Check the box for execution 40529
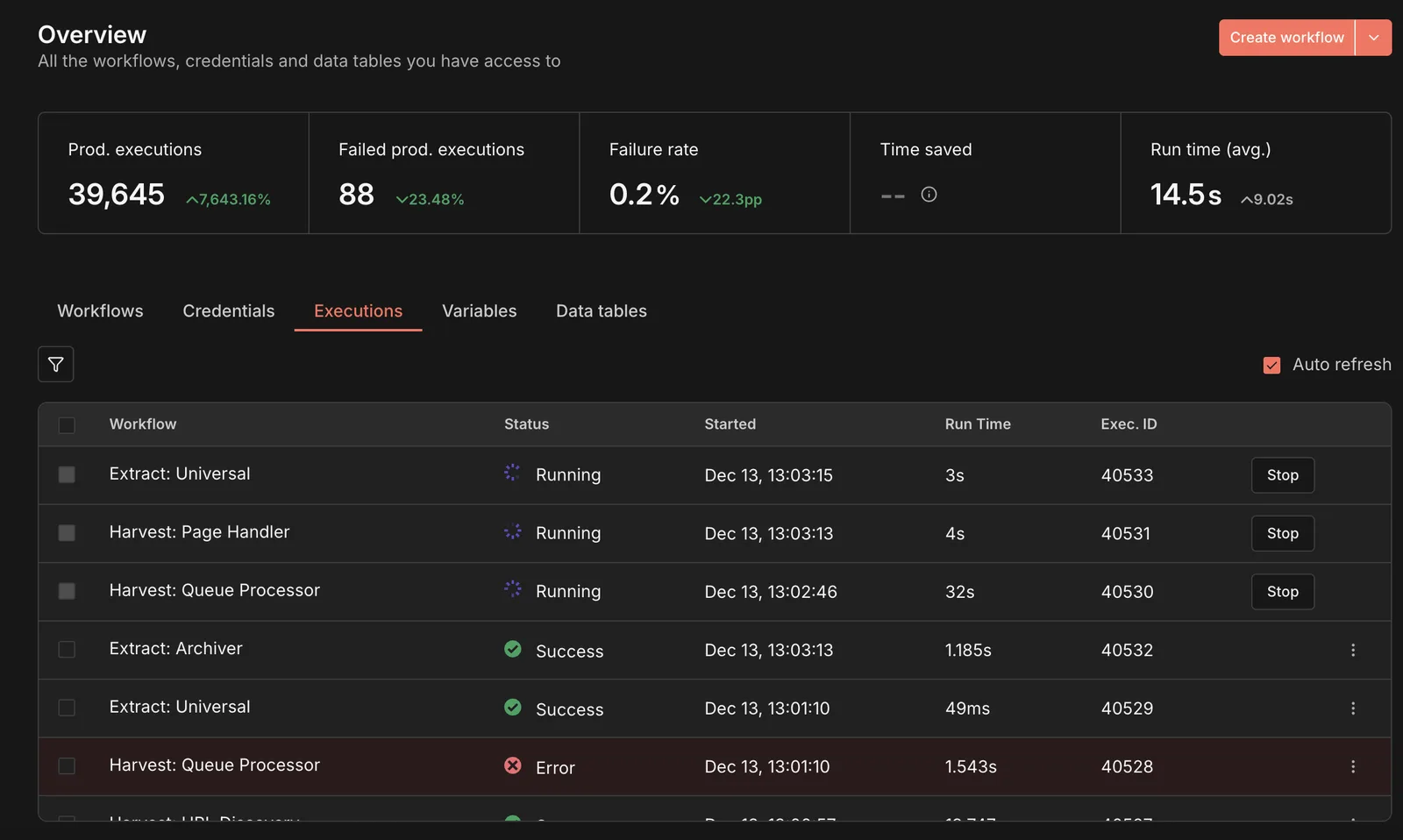The height and width of the screenshot is (840, 1403). (x=67, y=708)
